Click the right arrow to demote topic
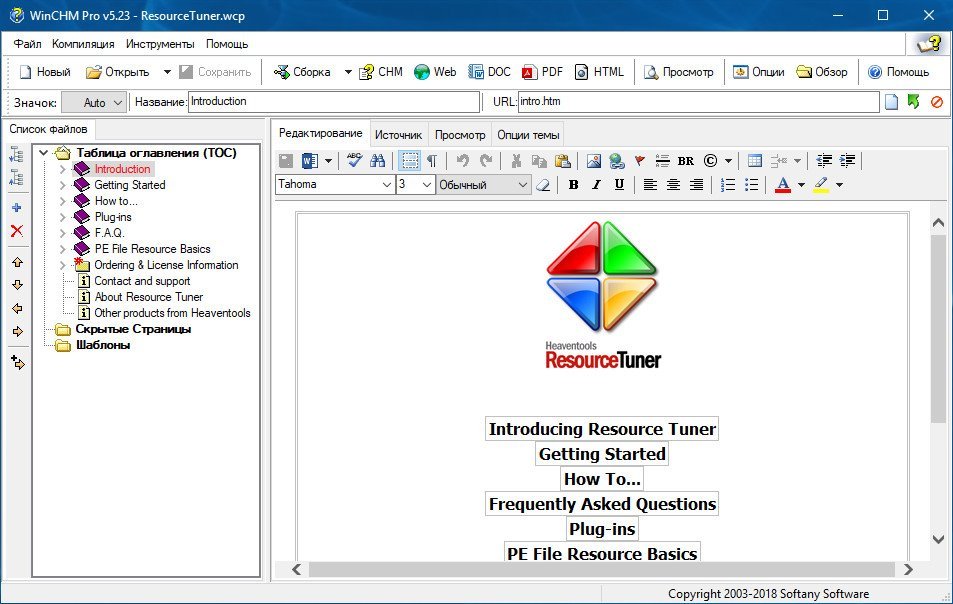Viewport: 953px width, 604px height. pos(17,332)
